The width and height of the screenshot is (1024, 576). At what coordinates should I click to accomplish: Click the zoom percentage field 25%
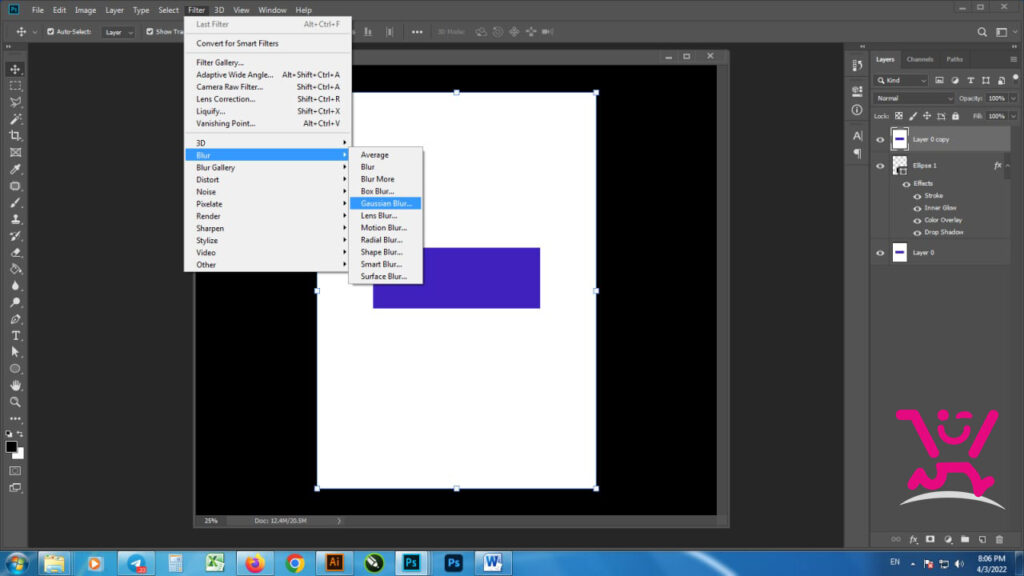[211, 521]
